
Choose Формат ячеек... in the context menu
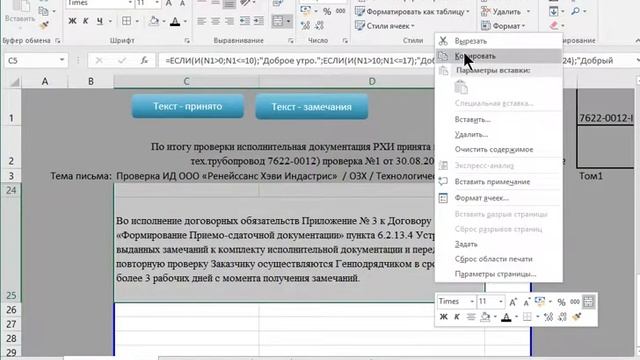(x=499, y=198)
